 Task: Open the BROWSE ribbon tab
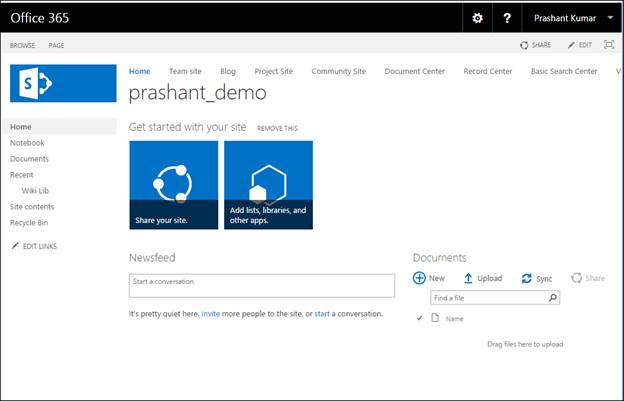pos(22,45)
